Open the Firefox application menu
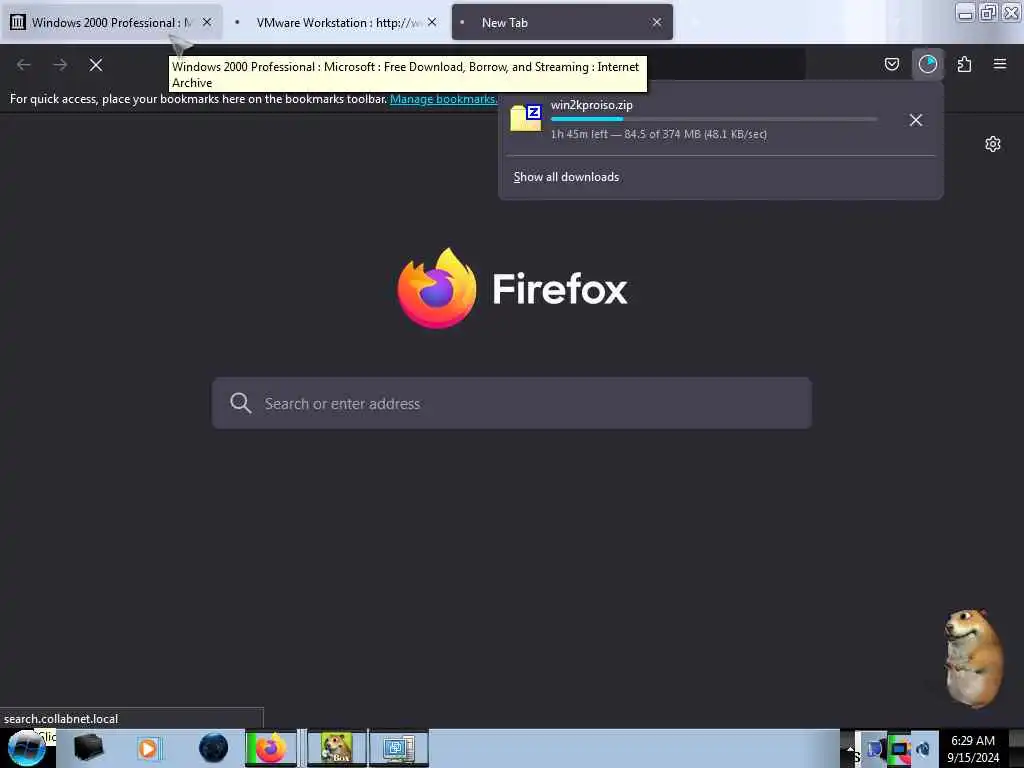Image resolution: width=1024 pixels, height=768 pixels. point(1000,64)
